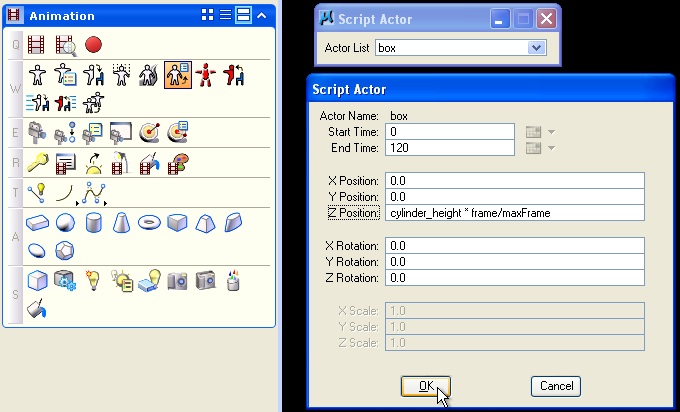Screen dimensions: 680x412
Task: Select the S group tab in Animation panel
Action: (16, 295)
